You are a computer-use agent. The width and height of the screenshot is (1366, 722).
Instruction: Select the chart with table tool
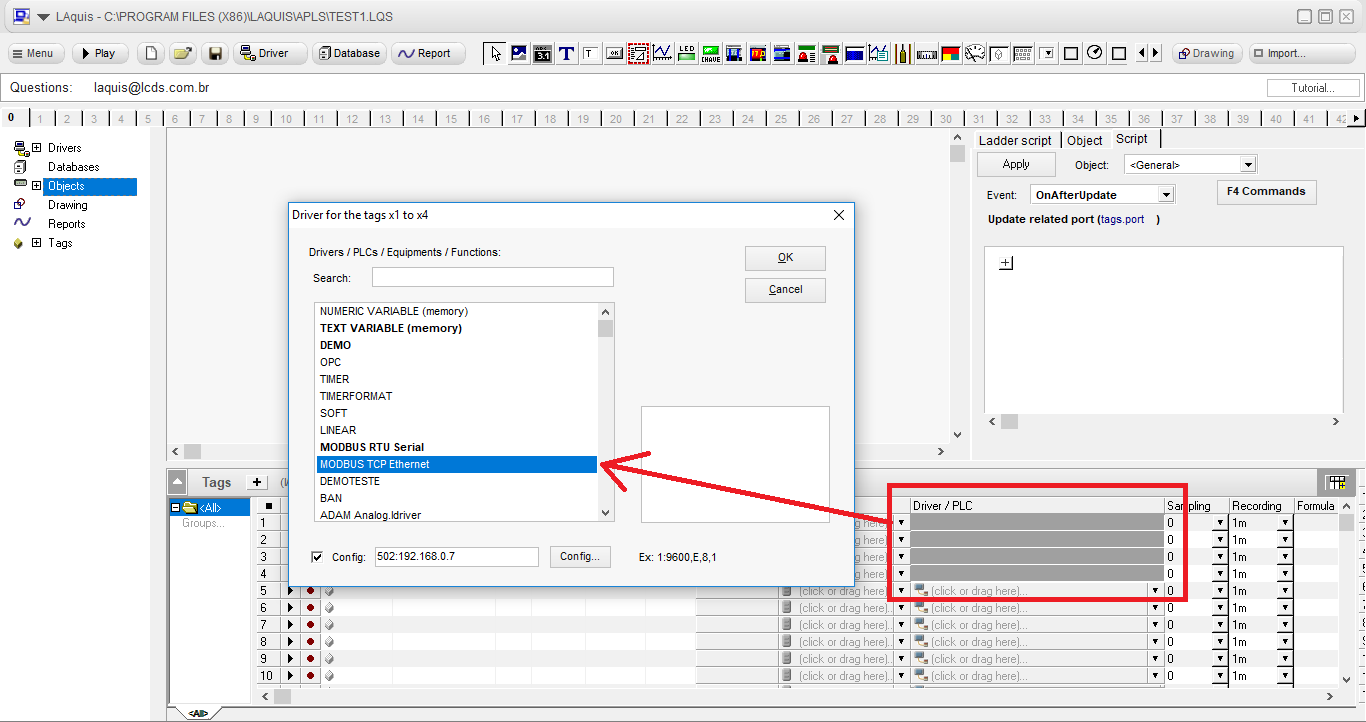click(x=879, y=53)
